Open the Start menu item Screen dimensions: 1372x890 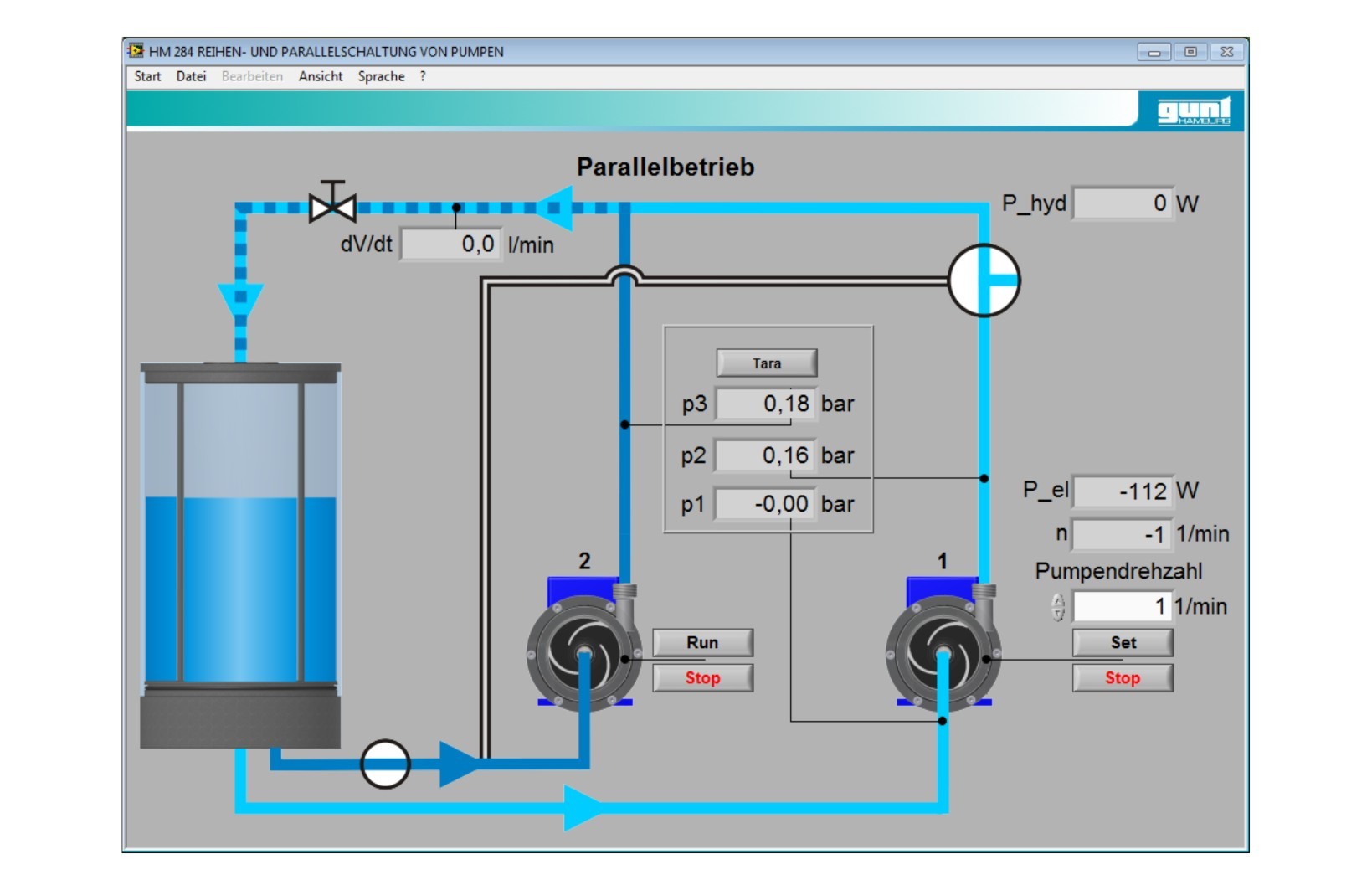point(147,76)
